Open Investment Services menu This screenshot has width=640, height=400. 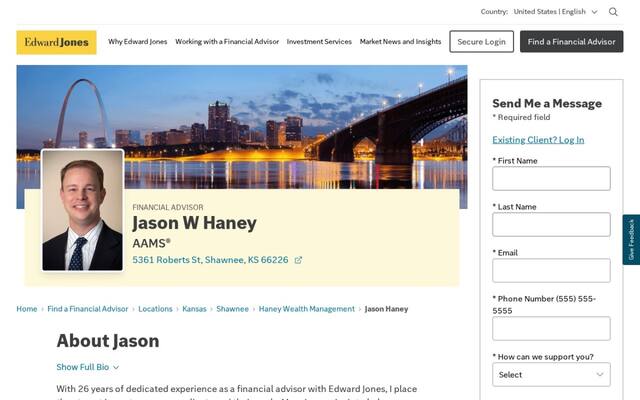pos(319,42)
